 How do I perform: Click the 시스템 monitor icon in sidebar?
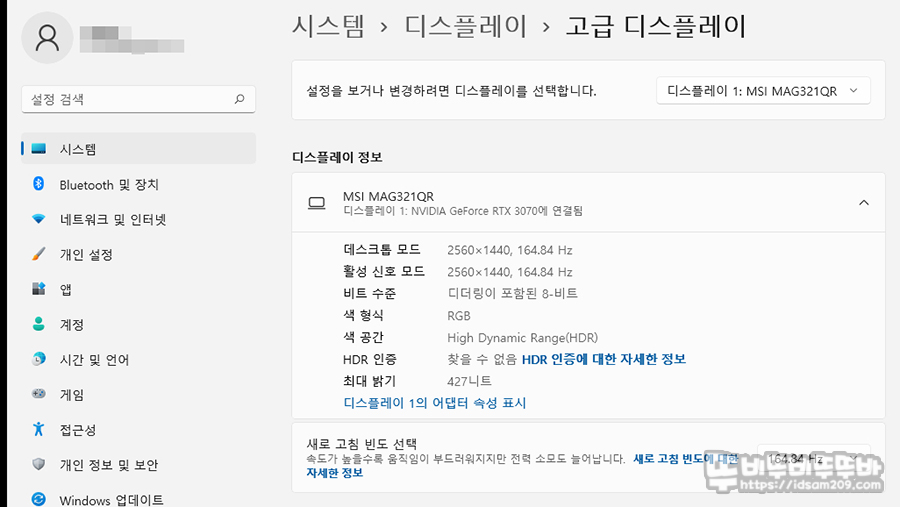coord(38,149)
